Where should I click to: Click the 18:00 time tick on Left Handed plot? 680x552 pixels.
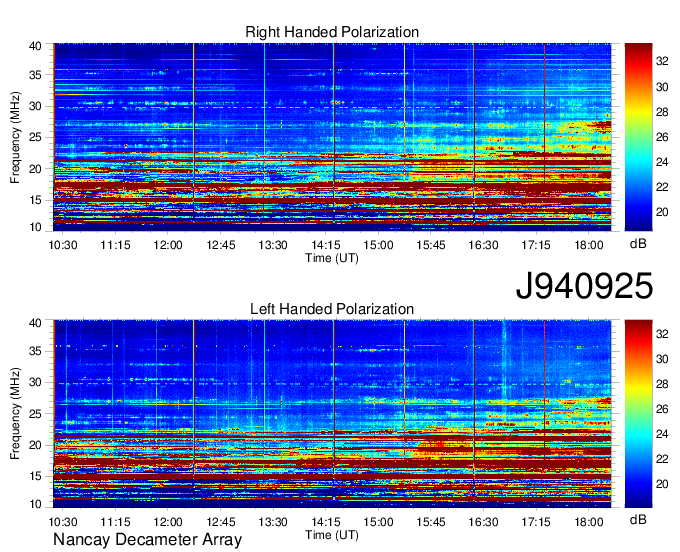point(588,522)
